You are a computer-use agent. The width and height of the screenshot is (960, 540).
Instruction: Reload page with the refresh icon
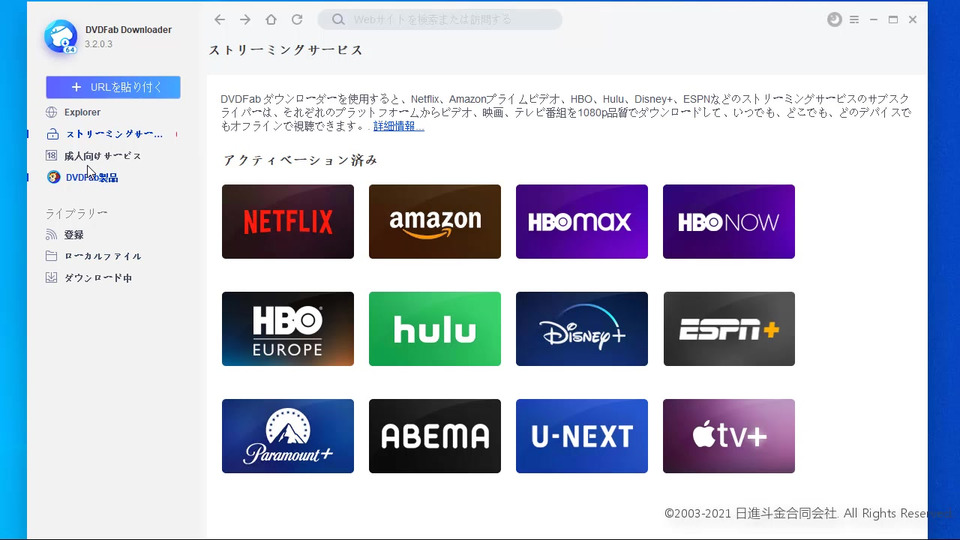click(x=297, y=20)
